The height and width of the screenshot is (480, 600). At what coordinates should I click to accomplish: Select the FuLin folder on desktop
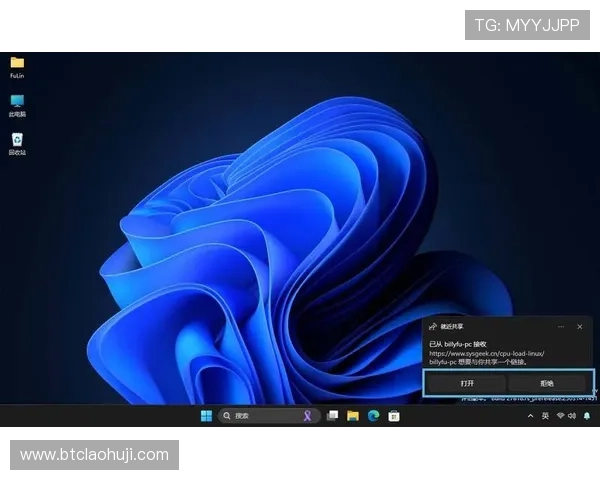pos(17,65)
